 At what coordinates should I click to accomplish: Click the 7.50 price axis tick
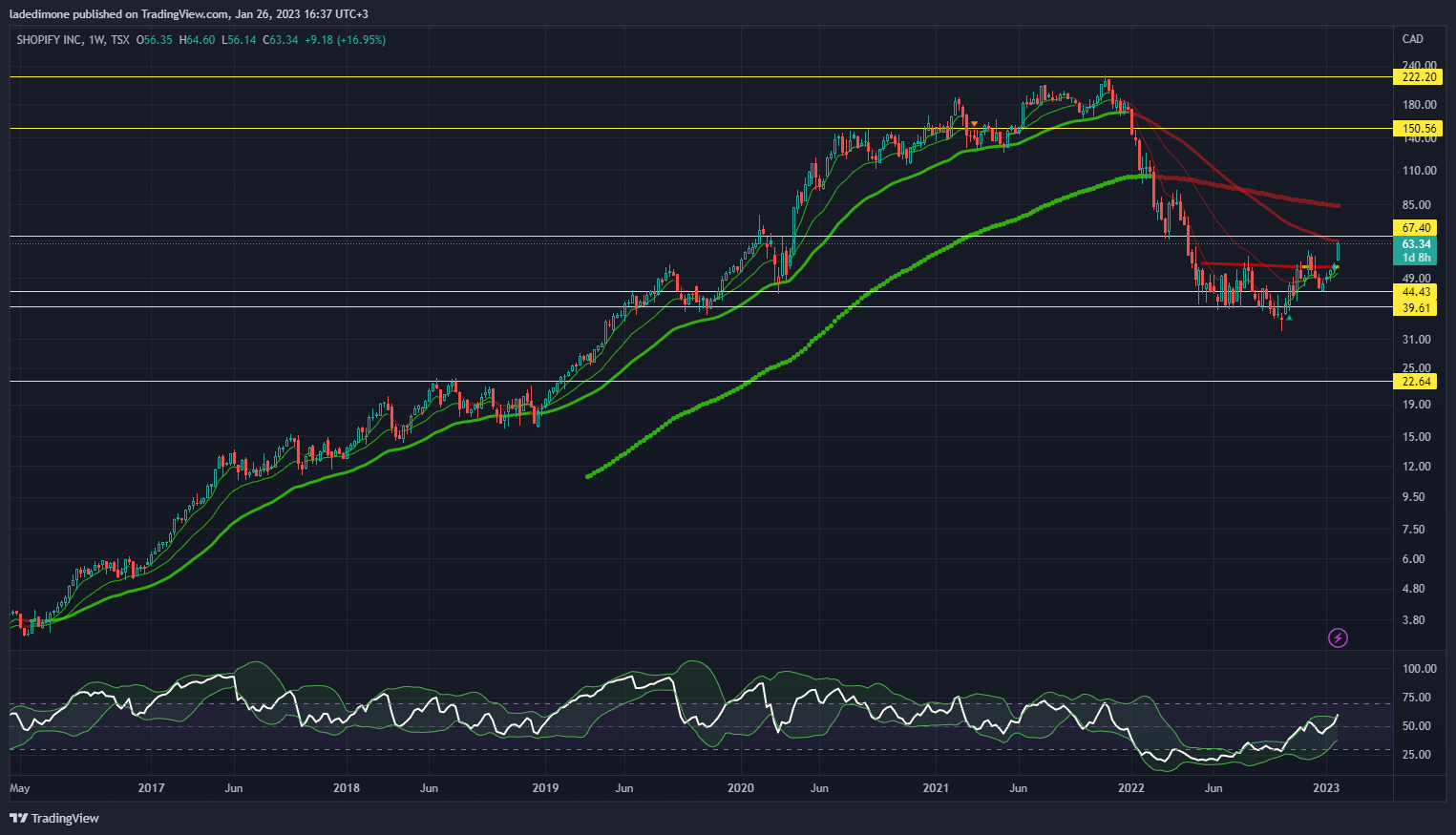[x=1413, y=530]
